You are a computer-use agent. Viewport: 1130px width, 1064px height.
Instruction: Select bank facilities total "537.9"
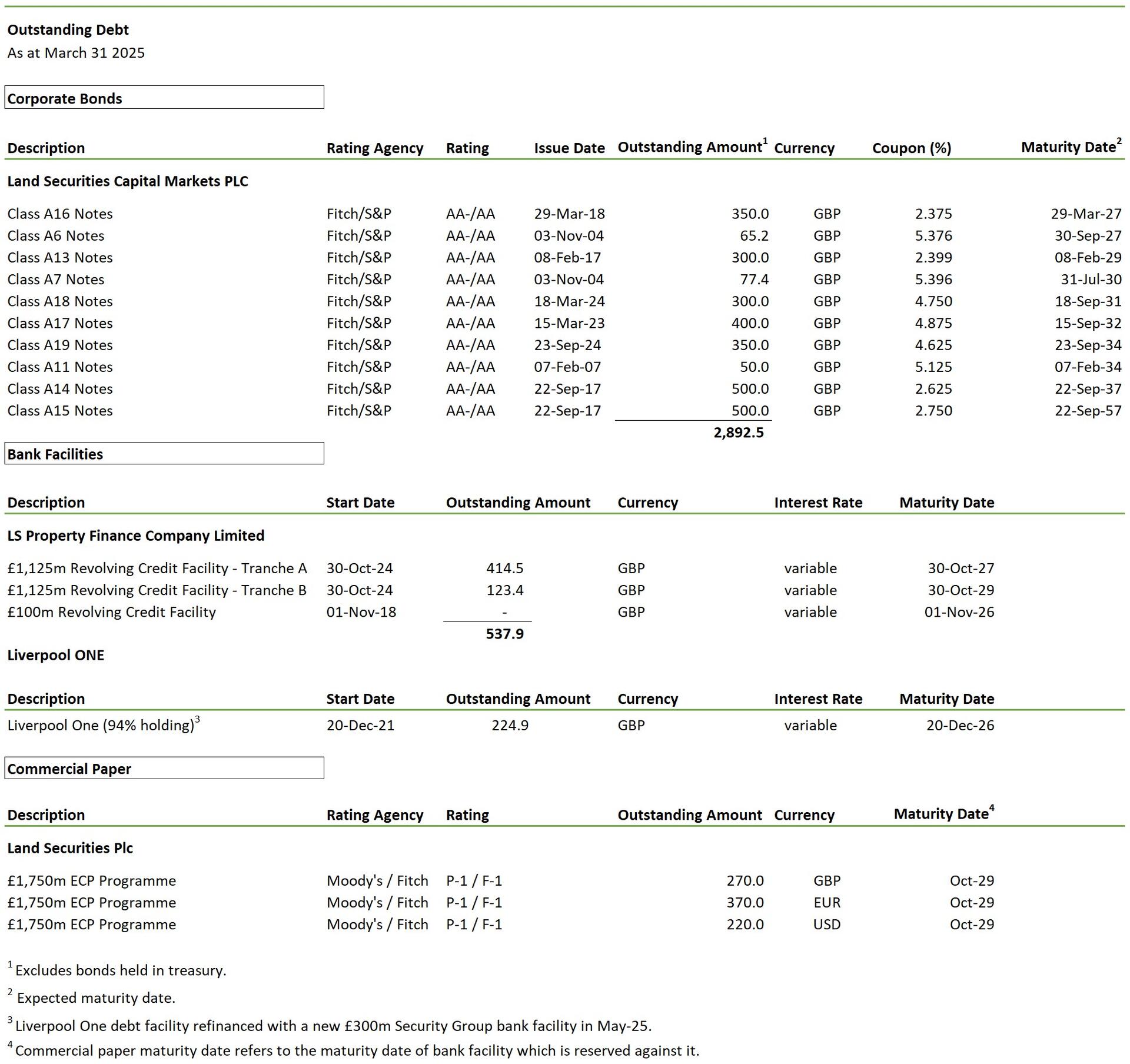point(505,634)
